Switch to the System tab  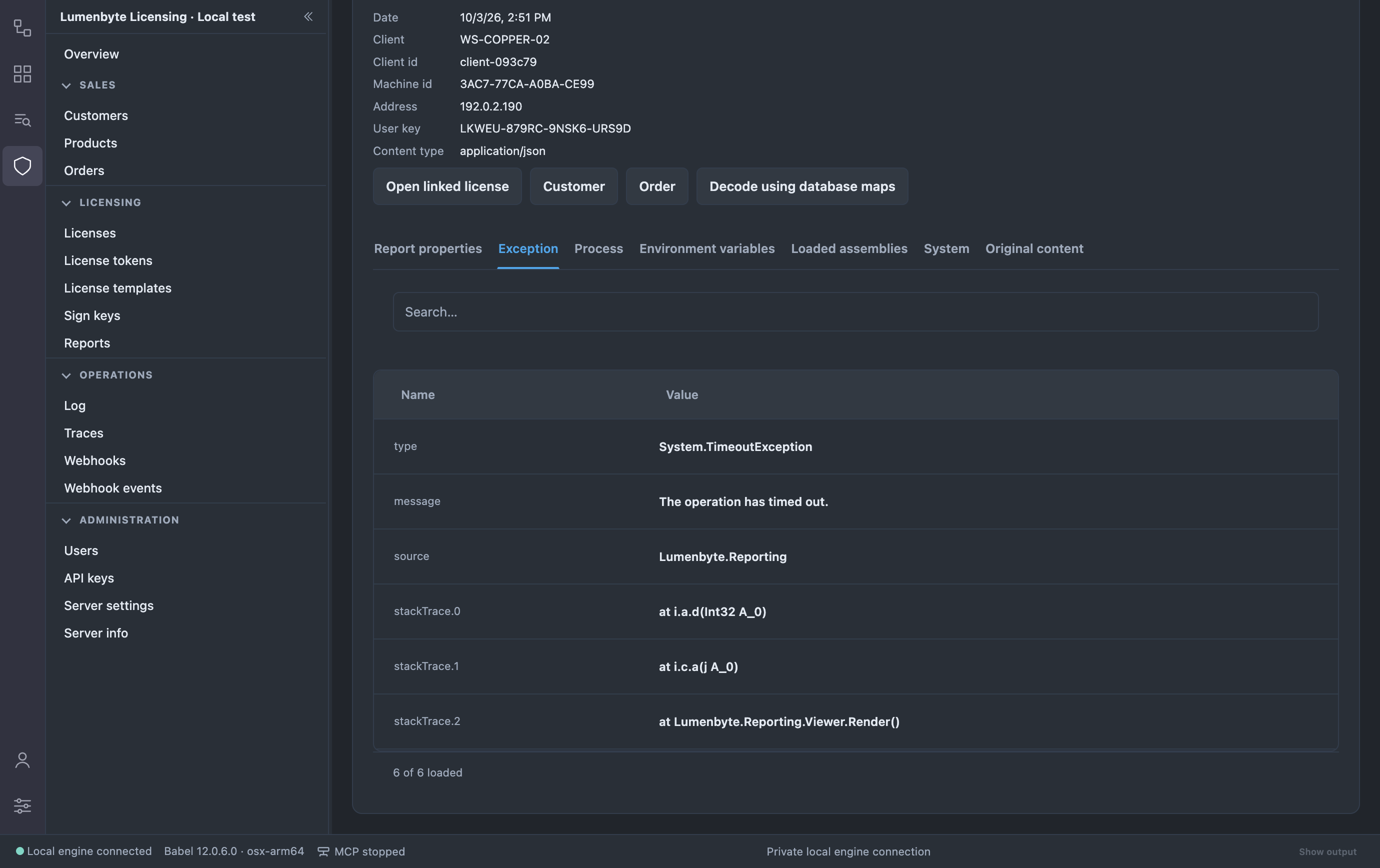click(x=946, y=248)
